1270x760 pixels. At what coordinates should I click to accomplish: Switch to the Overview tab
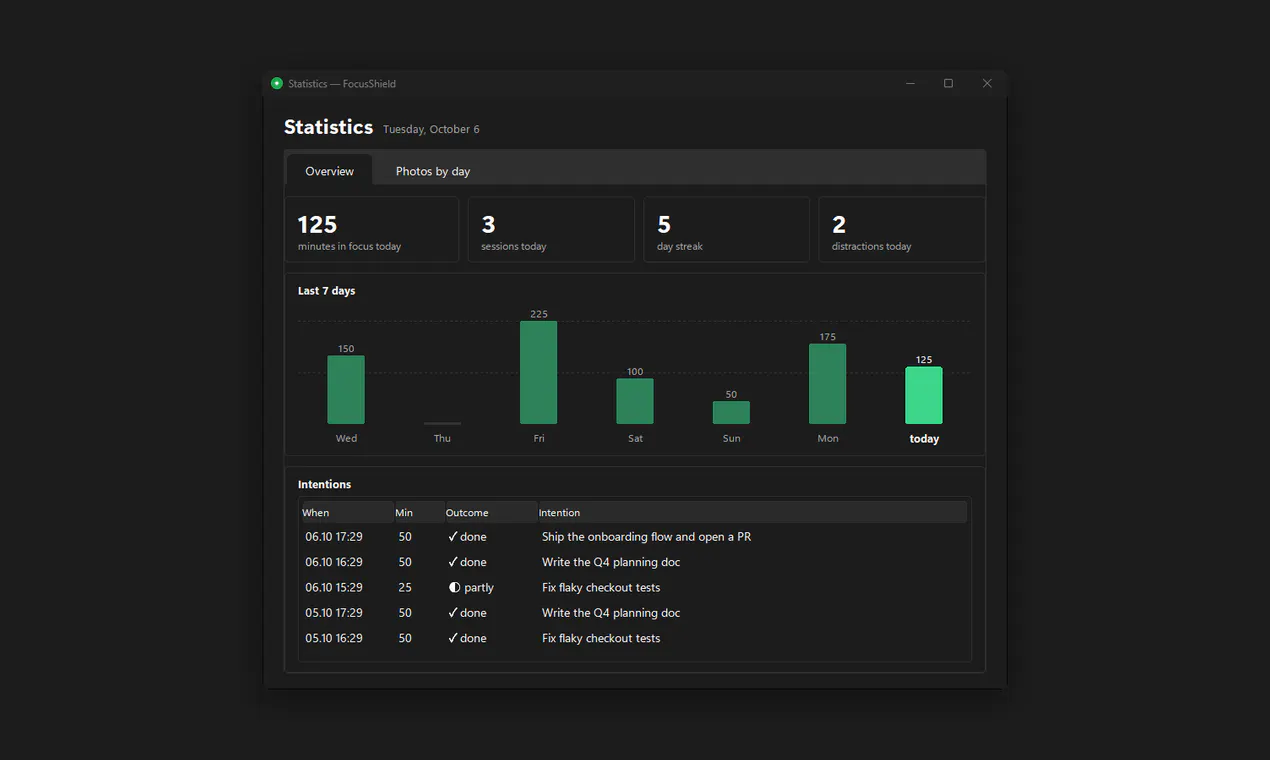330,171
